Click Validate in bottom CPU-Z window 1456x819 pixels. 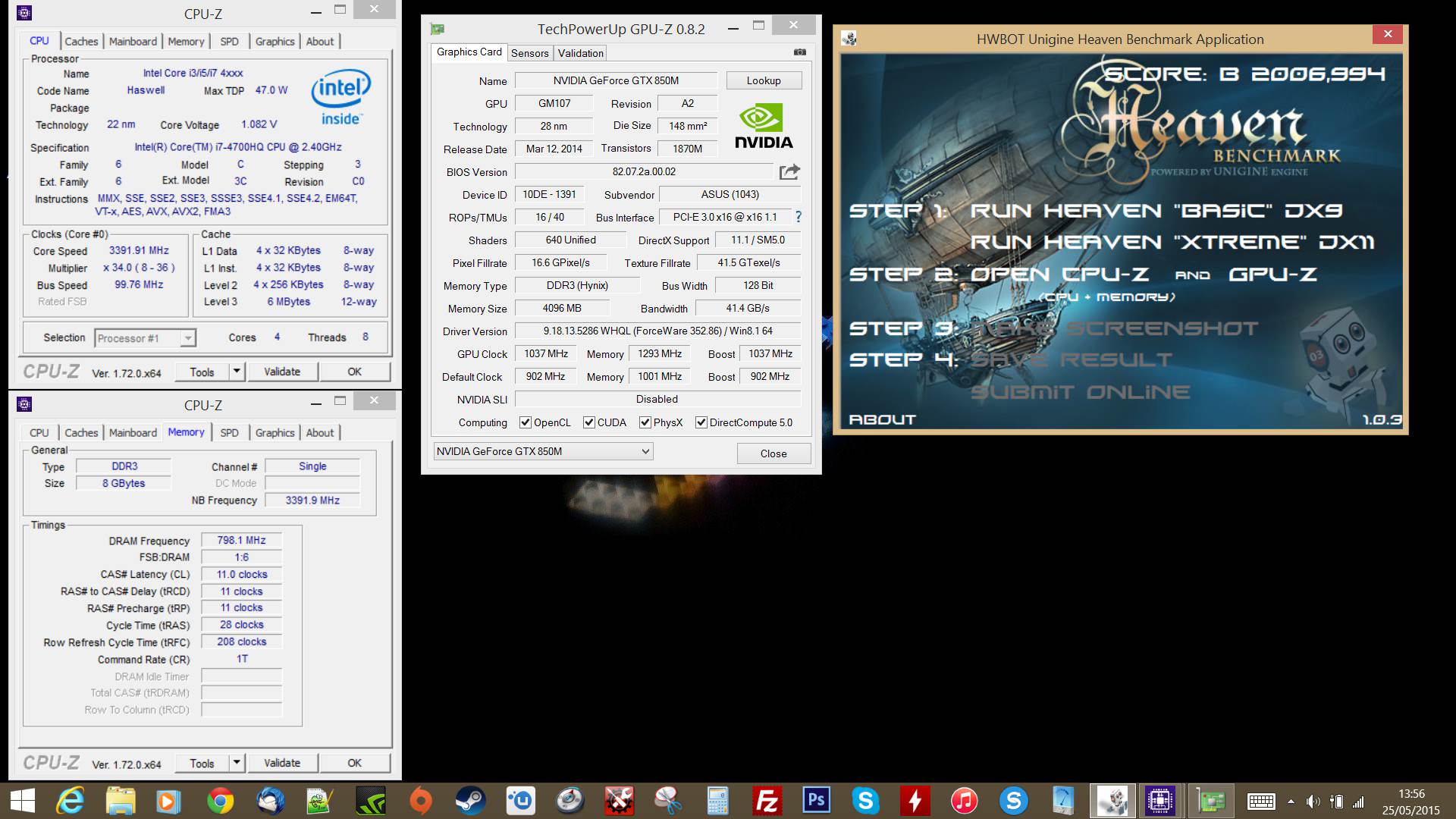click(282, 763)
